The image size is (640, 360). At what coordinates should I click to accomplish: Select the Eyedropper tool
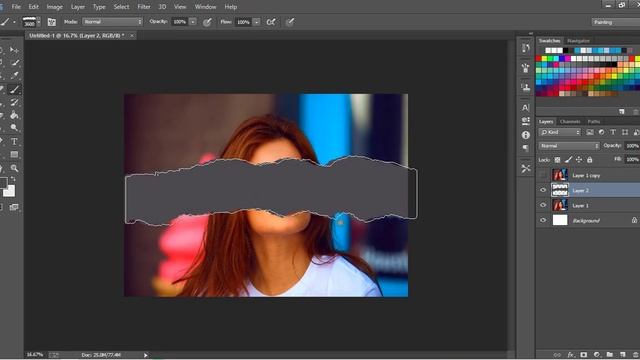pyautogui.click(x=15, y=76)
